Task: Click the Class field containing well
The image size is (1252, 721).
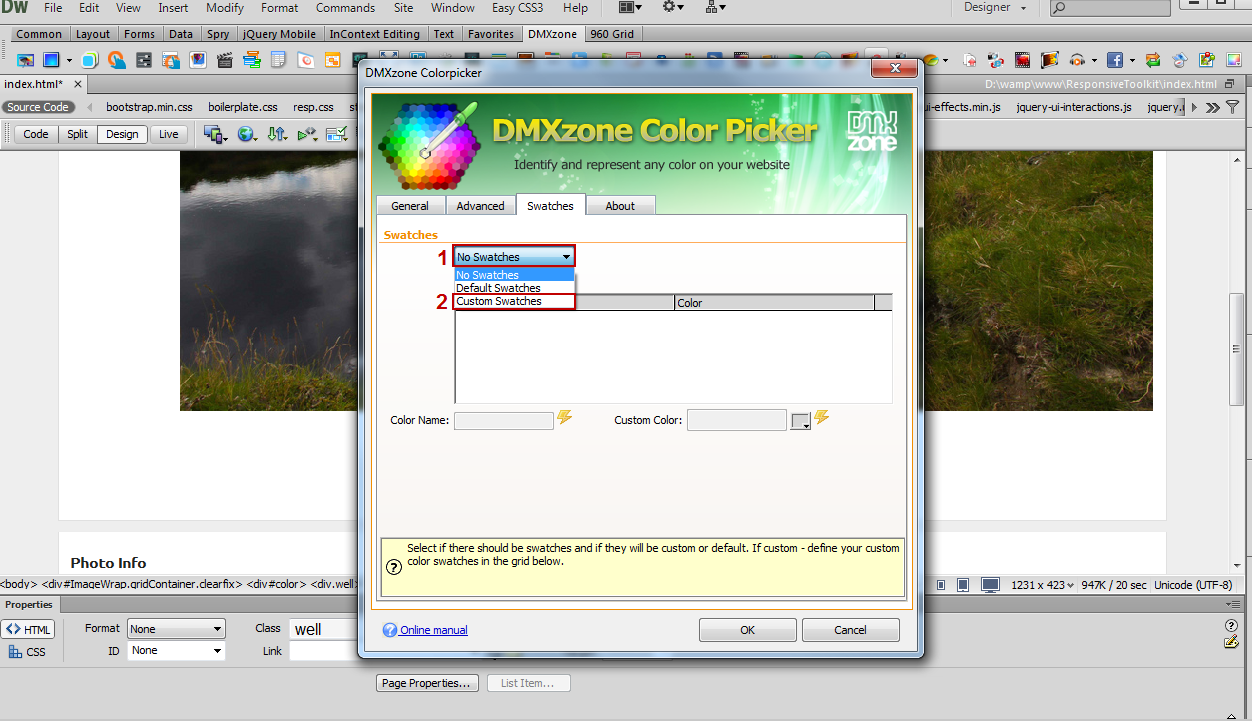Action: 323,629
